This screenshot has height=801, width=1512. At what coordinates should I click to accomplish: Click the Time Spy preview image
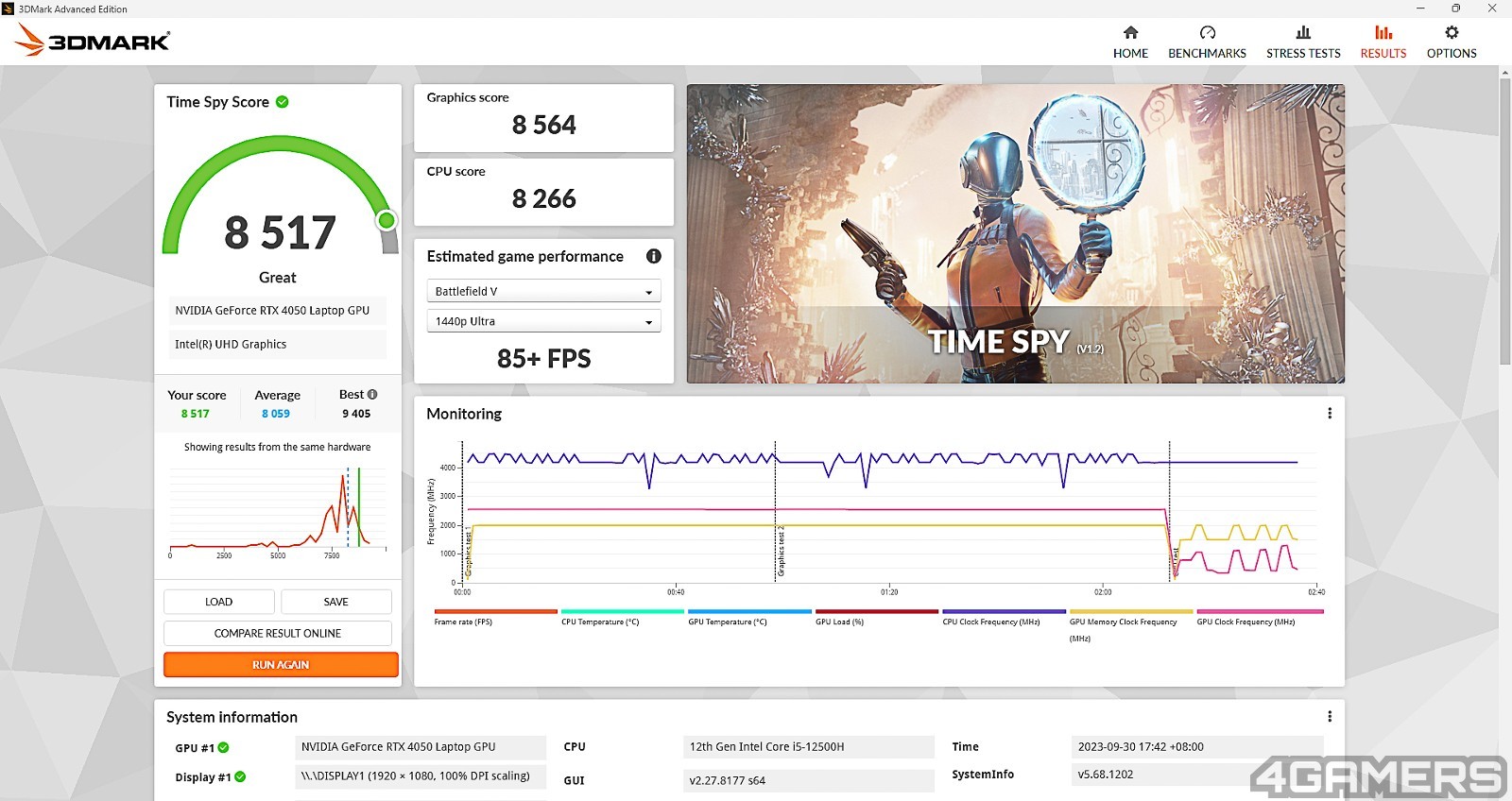tap(1016, 233)
